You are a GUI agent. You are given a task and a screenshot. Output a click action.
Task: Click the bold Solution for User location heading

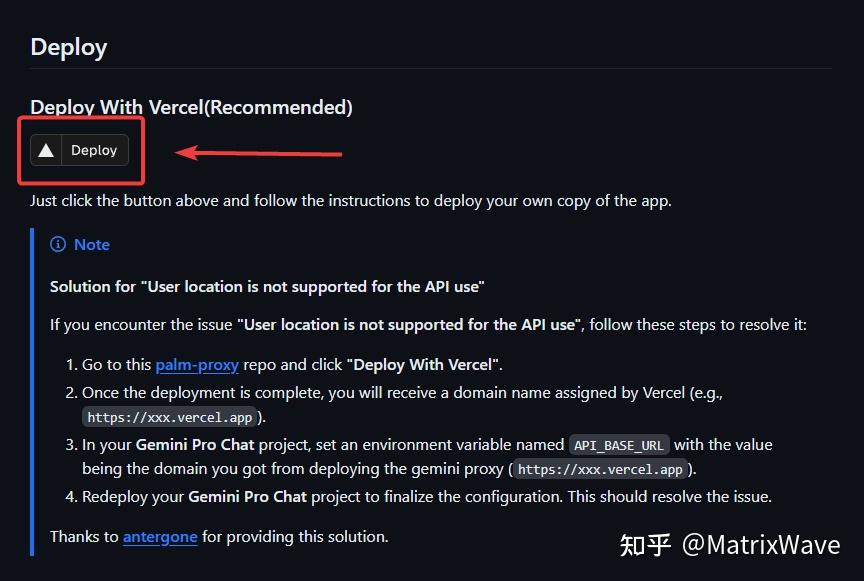[x=267, y=287]
